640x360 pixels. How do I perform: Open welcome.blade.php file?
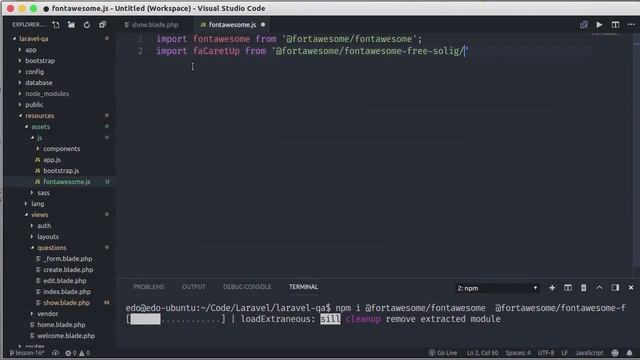click(66, 336)
